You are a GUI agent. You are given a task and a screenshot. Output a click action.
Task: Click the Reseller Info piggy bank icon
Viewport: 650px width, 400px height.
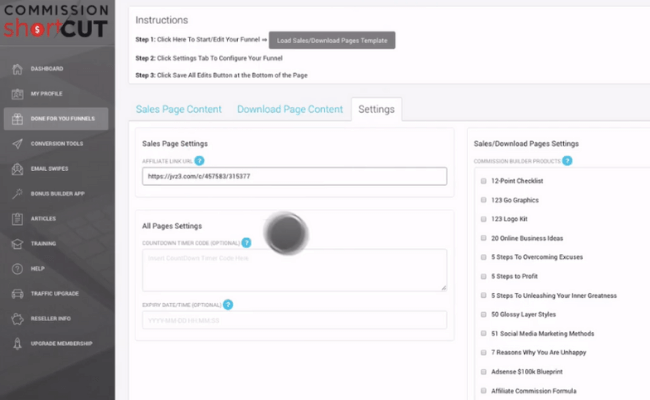tap(17, 319)
